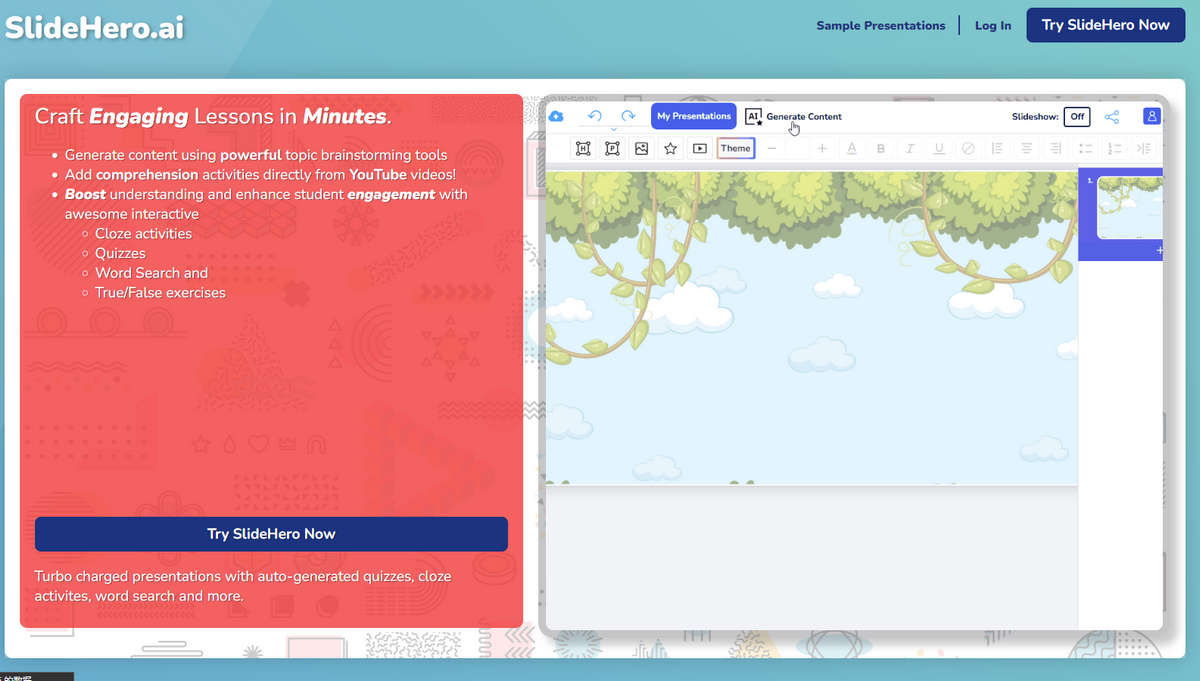Click the Log In link

tap(993, 26)
